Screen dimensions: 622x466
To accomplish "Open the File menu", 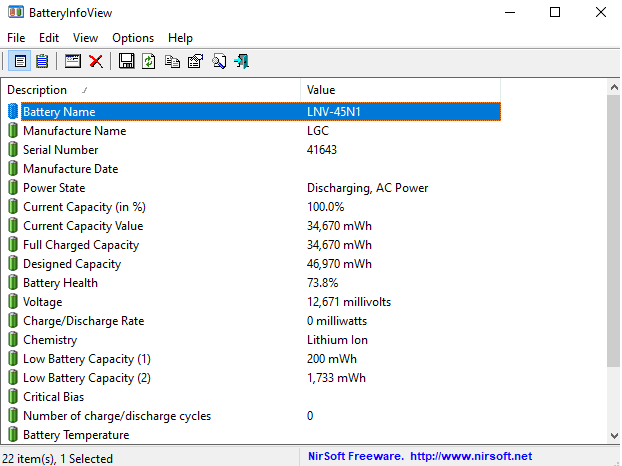I will point(16,38).
